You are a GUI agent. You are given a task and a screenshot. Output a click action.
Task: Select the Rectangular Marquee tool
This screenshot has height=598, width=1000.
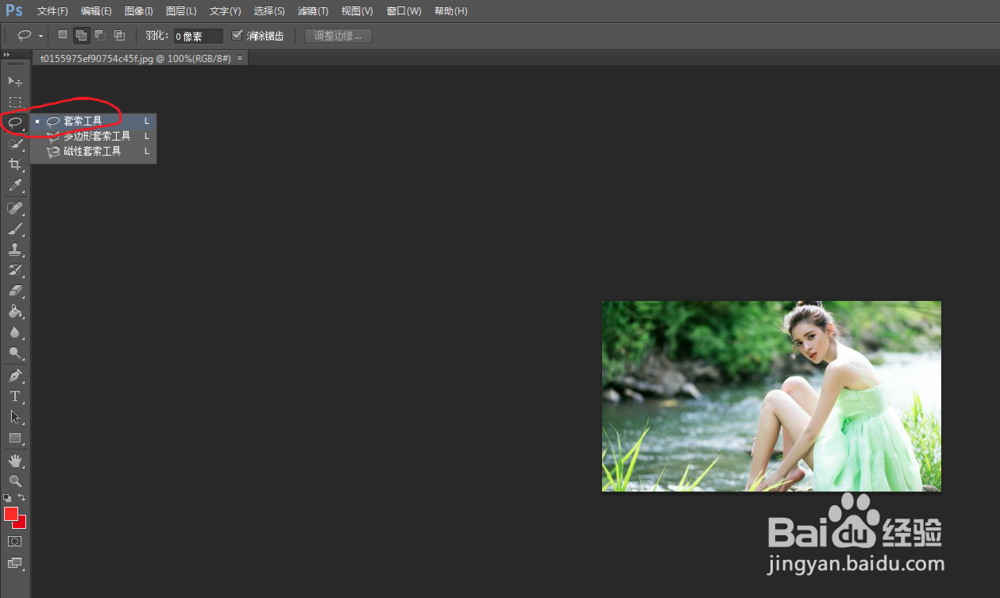coord(15,102)
